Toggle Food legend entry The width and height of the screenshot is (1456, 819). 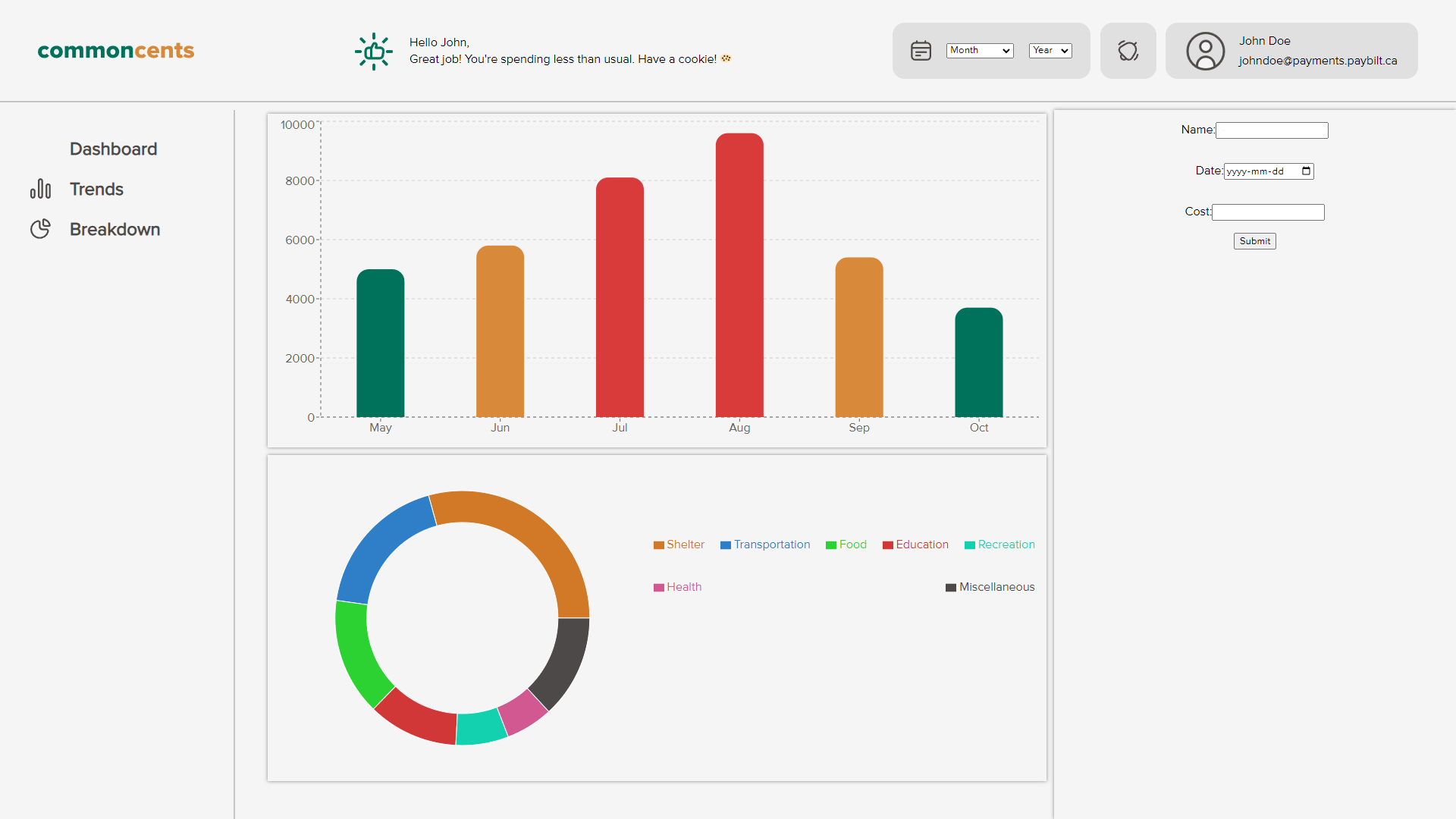point(846,544)
